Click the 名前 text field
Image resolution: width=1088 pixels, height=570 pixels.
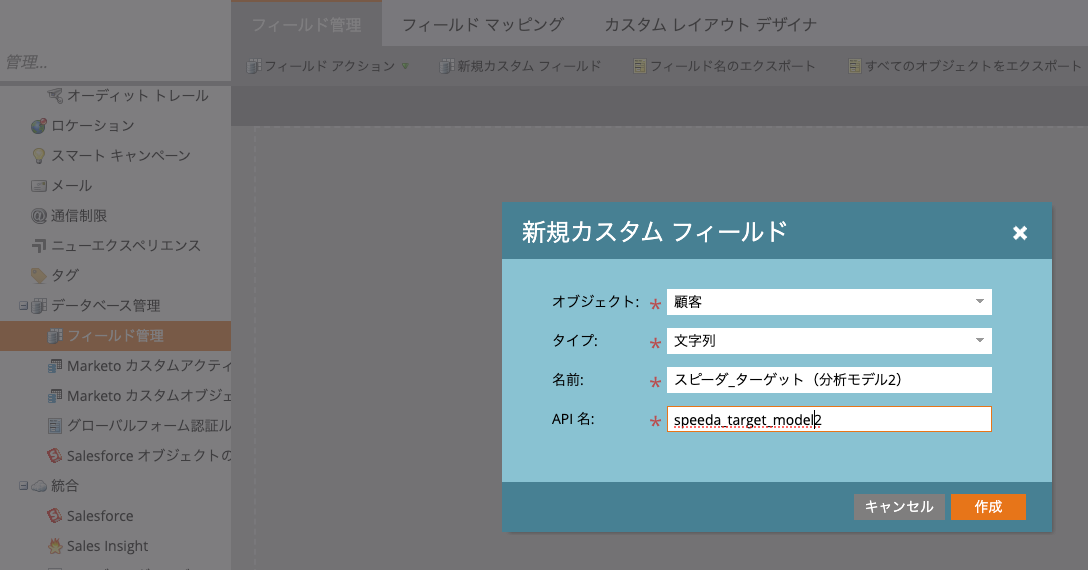(x=828, y=380)
